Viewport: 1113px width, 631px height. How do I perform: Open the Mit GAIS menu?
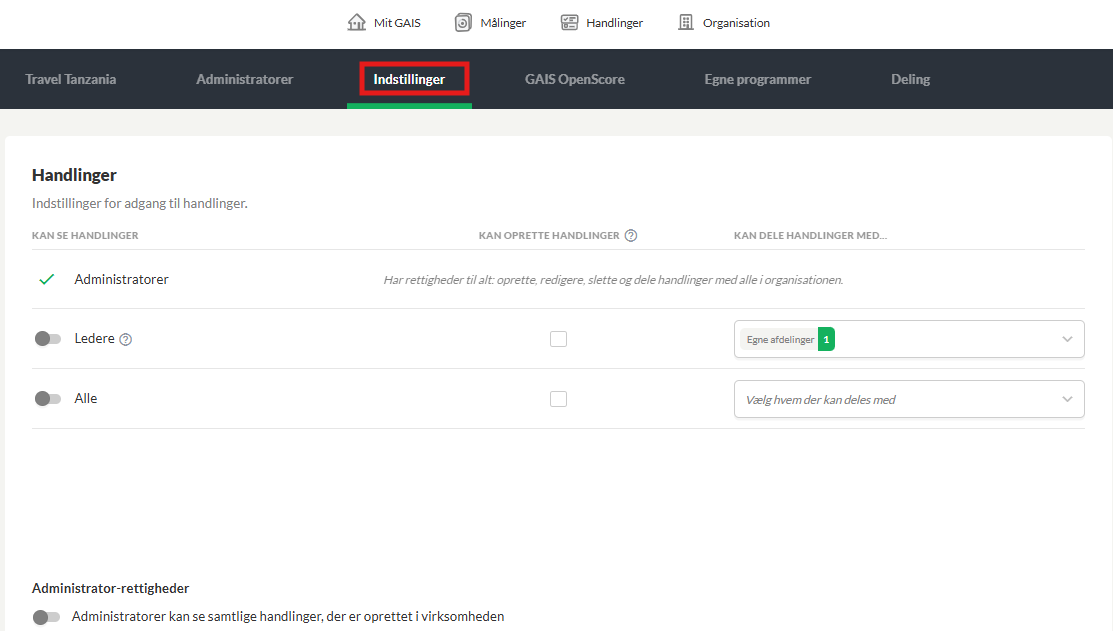[x=384, y=23]
